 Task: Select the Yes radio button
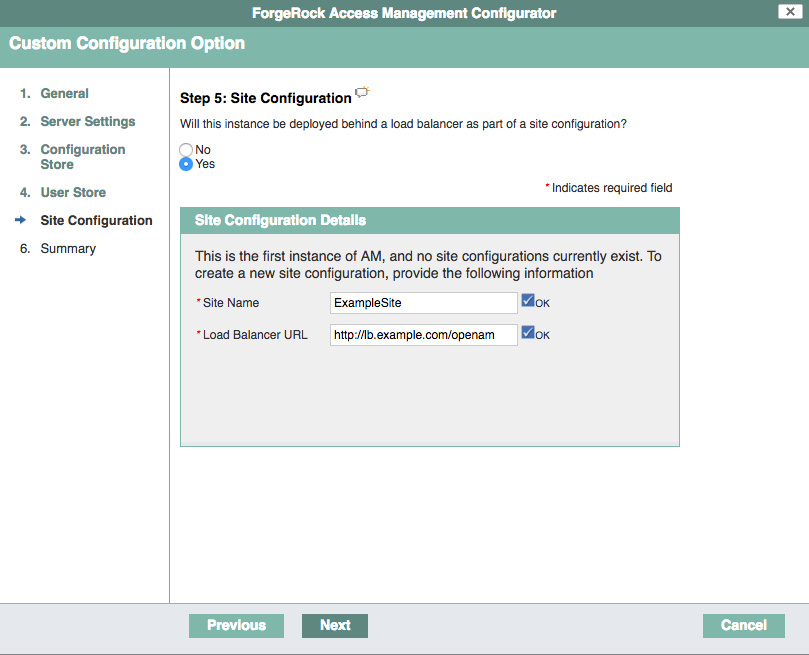point(186,164)
